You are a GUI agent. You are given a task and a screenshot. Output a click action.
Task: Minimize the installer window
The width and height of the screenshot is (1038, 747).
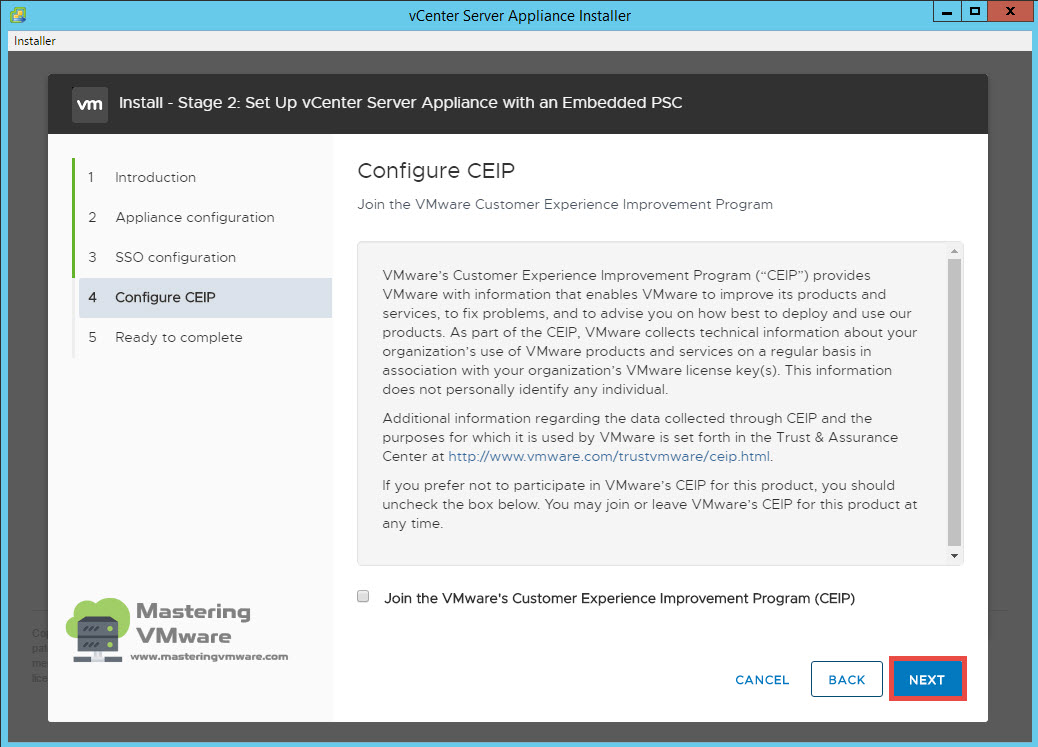(947, 11)
